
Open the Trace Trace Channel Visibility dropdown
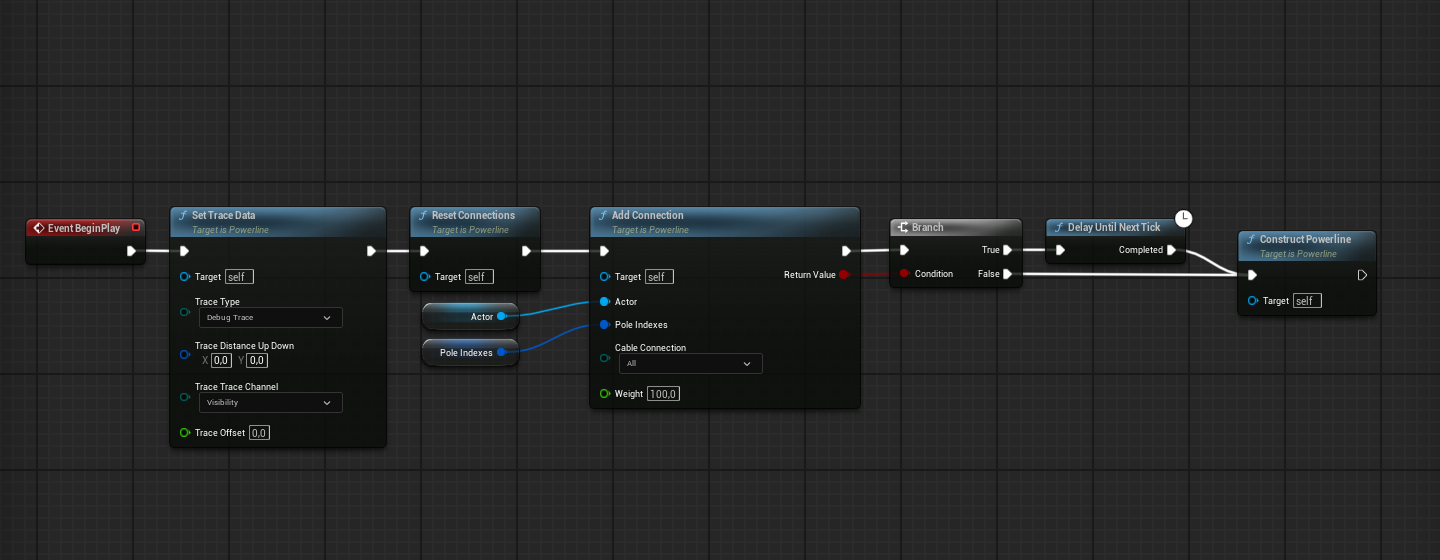pyautogui.click(x=268, y=403)
